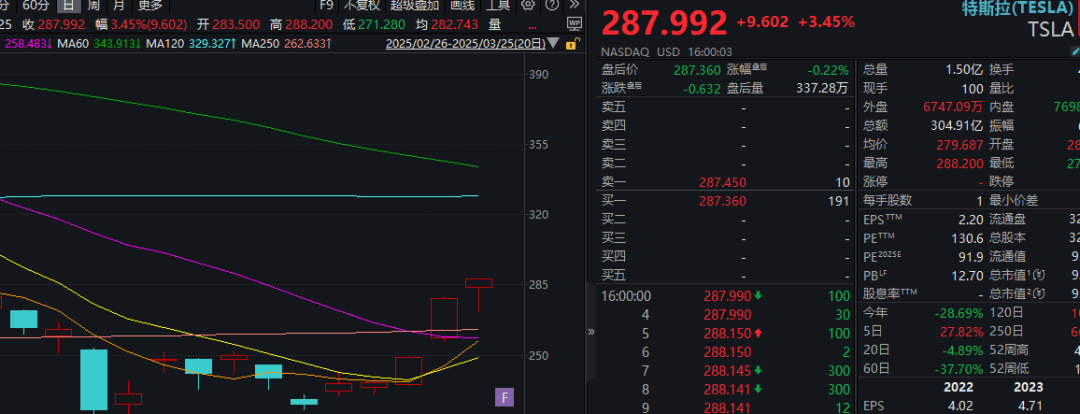Click the 盘后量 337.28万 value

820,88
